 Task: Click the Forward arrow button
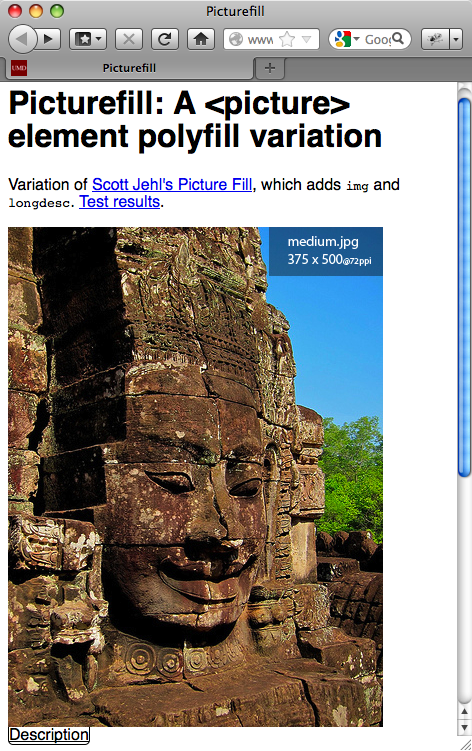[49, 39]
